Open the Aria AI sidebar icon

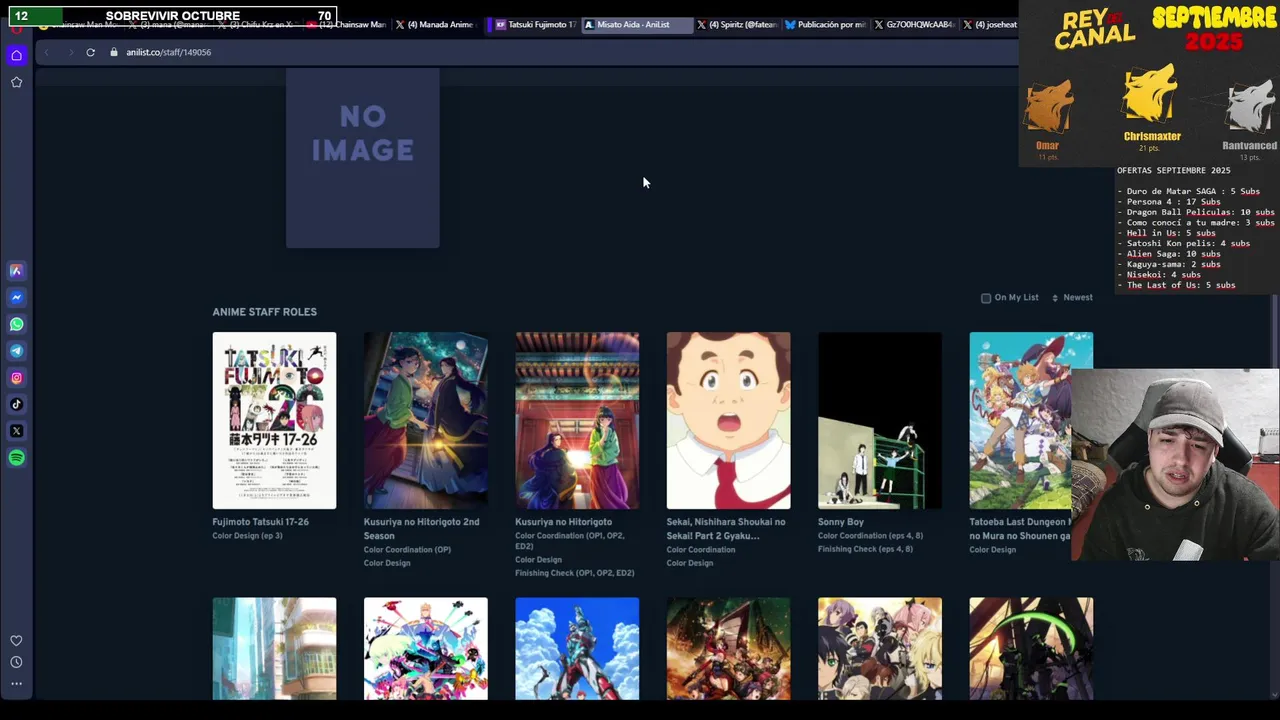coord(16,270)
